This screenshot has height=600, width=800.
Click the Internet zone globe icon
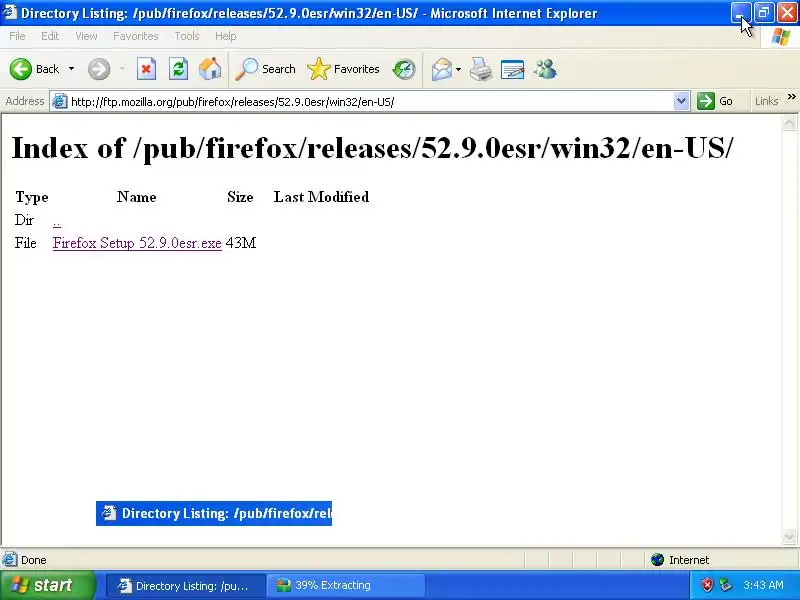(x=657, y=560)
